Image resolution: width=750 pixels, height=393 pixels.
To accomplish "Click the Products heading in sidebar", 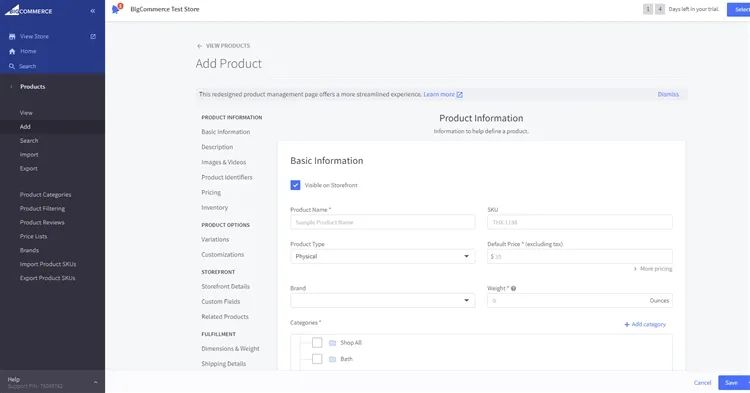I will coord(33,87).
